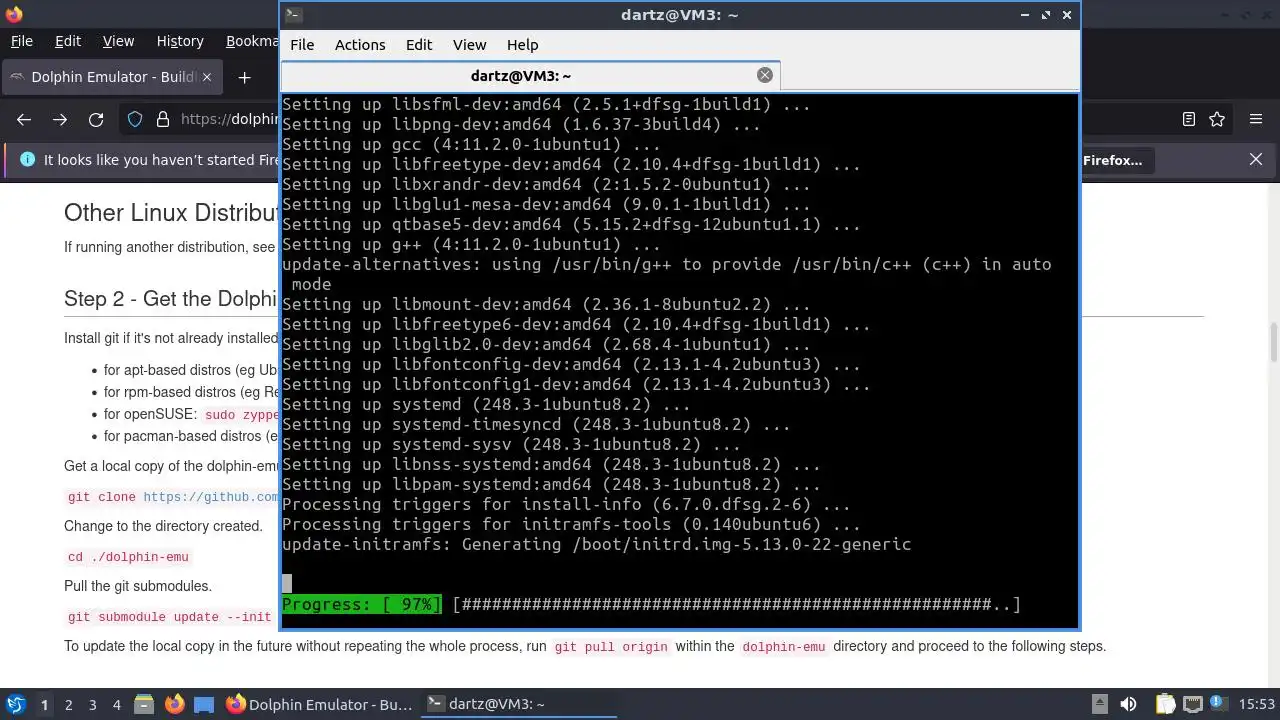This screenshot has height=720, width=1280.
Task: Click the 'cd ./dolphin-emu' code snippet
Action: 128,557
